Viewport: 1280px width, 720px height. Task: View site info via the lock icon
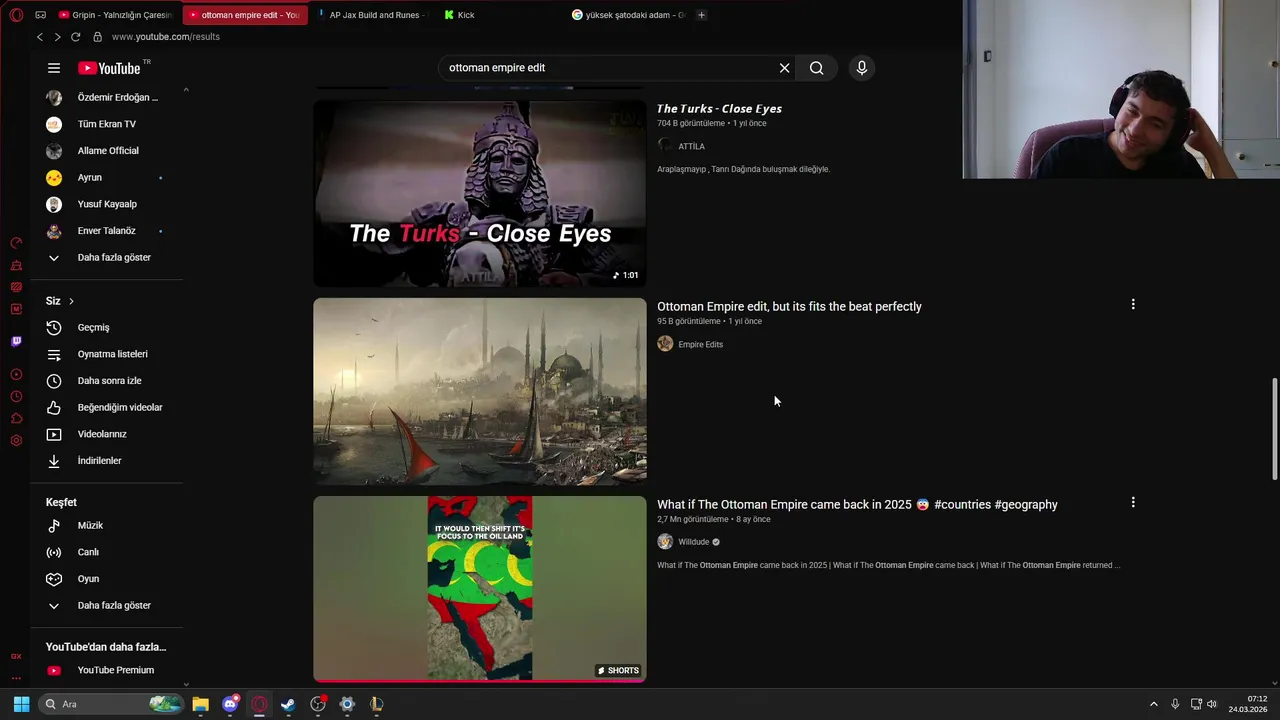coord(97,37)
